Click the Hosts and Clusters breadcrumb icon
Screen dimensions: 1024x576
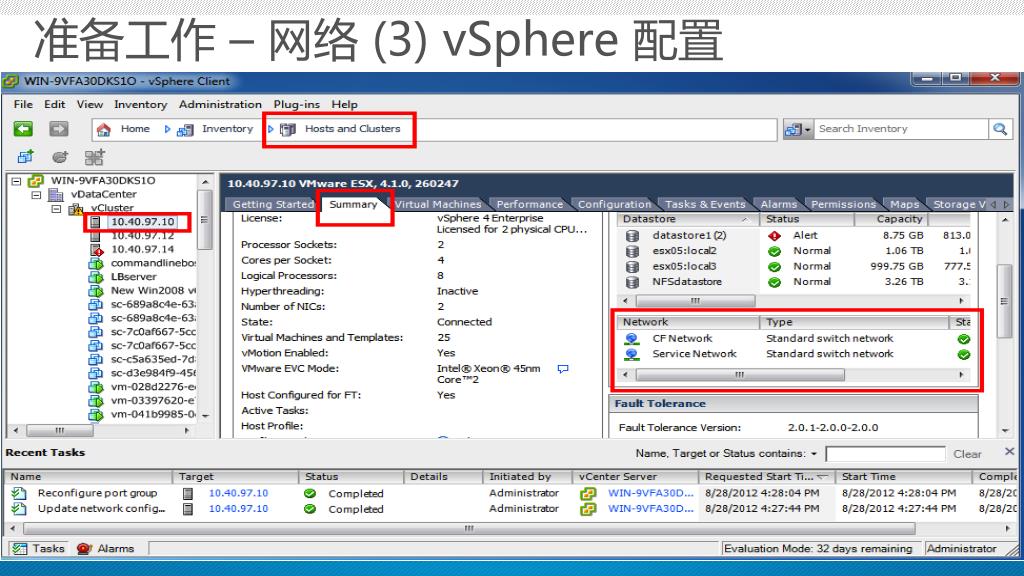pyautogui.click(x=287, y=129)
